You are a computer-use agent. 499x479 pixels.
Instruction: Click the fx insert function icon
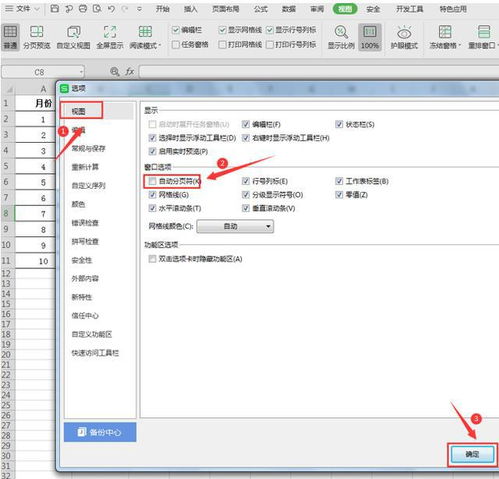[x=129, y=71]
